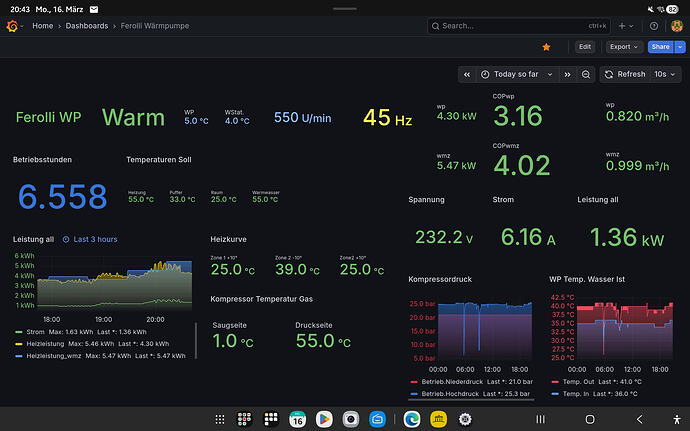Viewport: 690px width, 431px height.
Task: Launch the blue app in taskbar
Action: pyautogui.click(x=378, y=419)
